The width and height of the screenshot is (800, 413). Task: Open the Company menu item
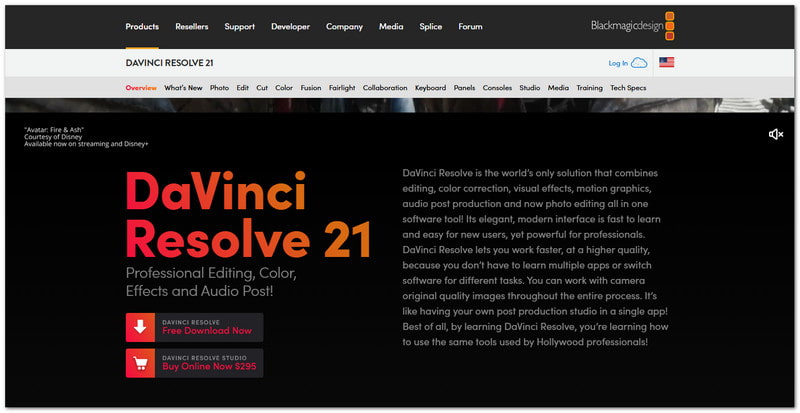344,27
